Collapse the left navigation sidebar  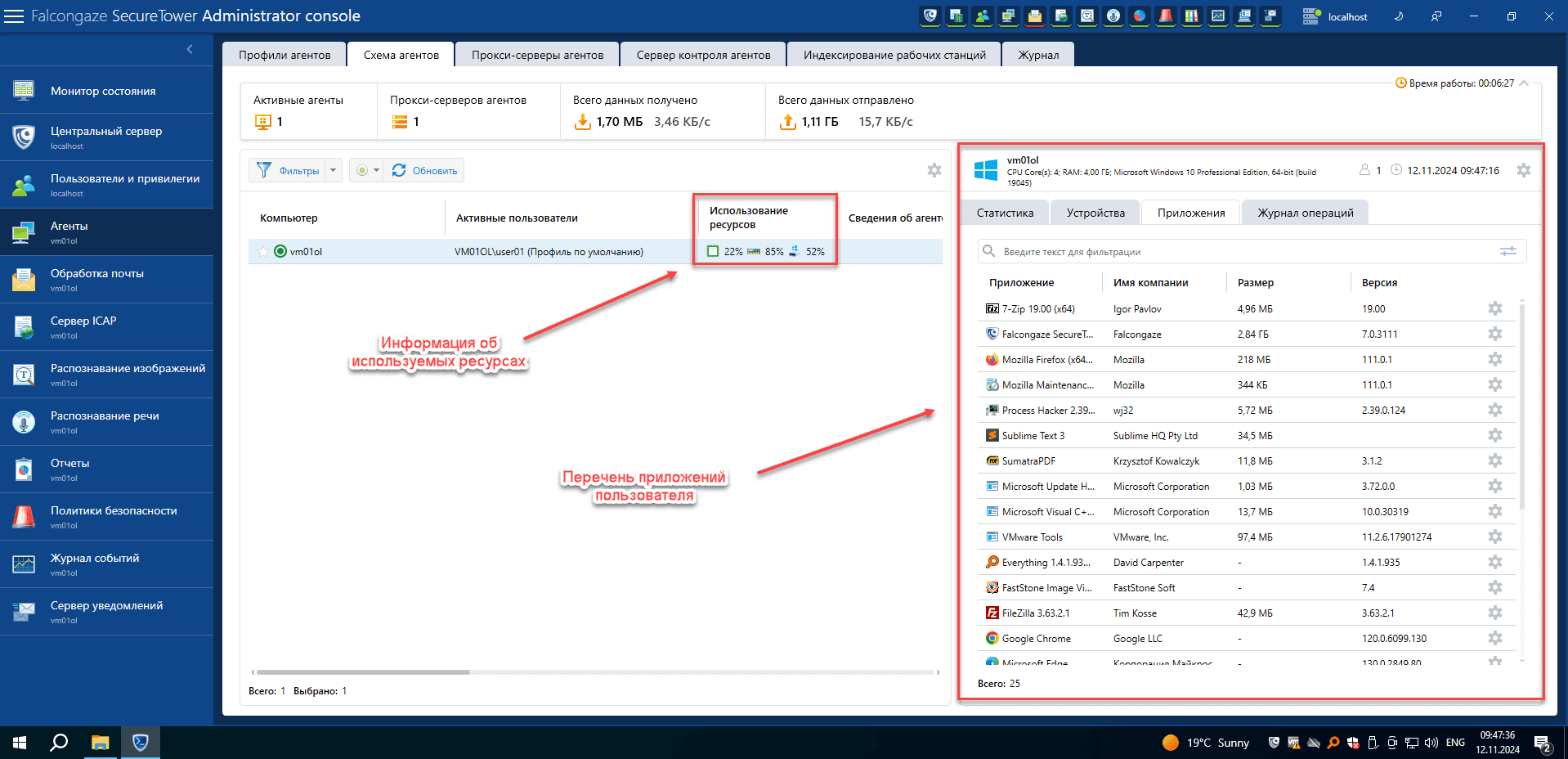coord(190,49)
